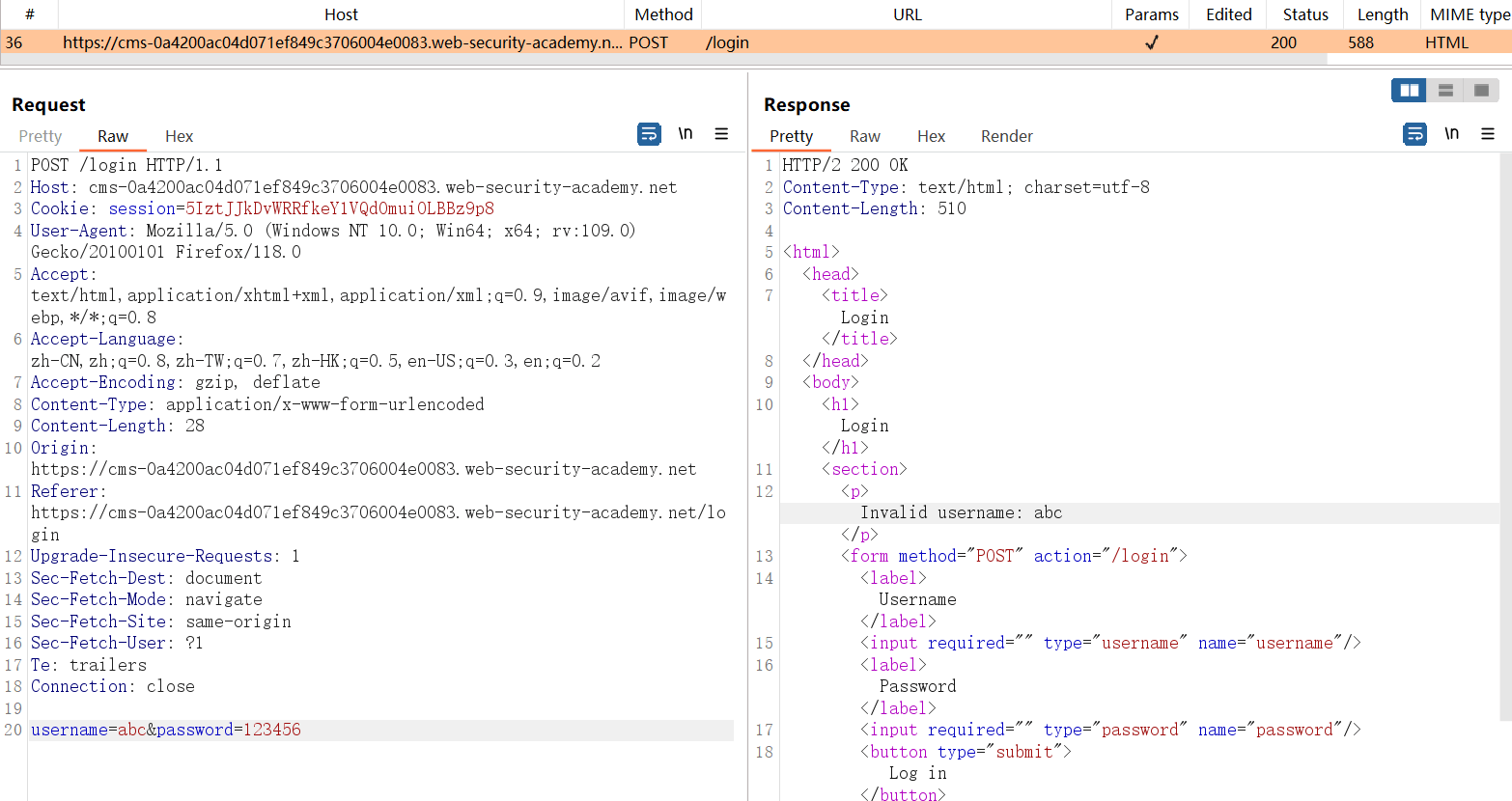Open the Hex tab in Request panel
The width and height of the screenshot is (1512, 801).
pyautogui.click(x=179, y=136)
